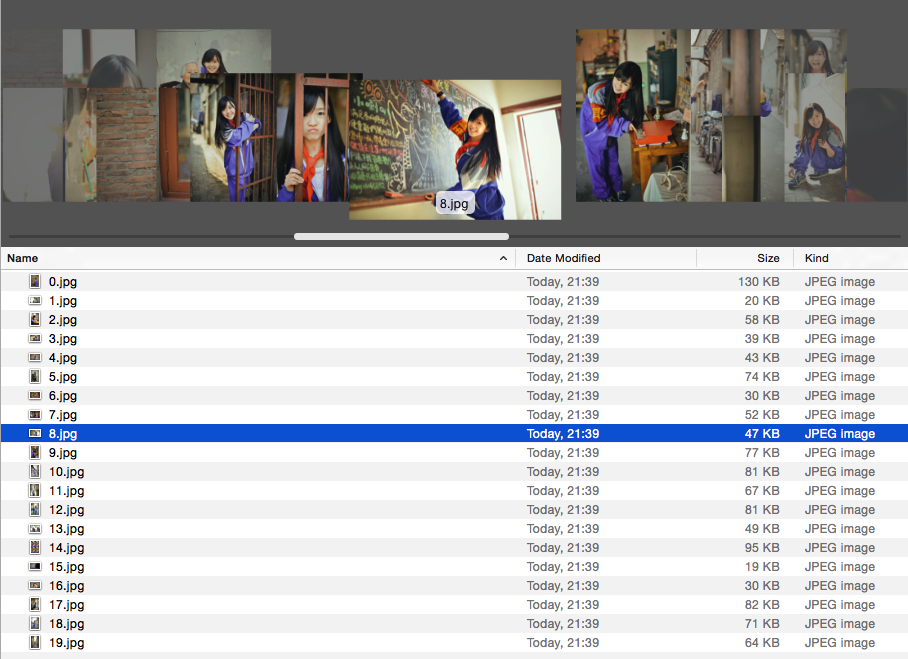Select file name 11.jpg
908x659 pixels.
(x=67, y=490)
